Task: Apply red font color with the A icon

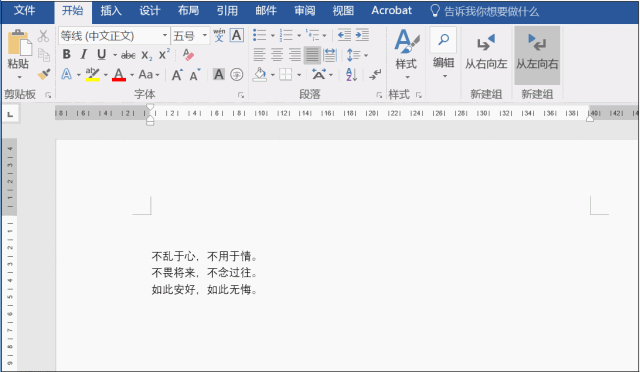Action: click(119, 74)
